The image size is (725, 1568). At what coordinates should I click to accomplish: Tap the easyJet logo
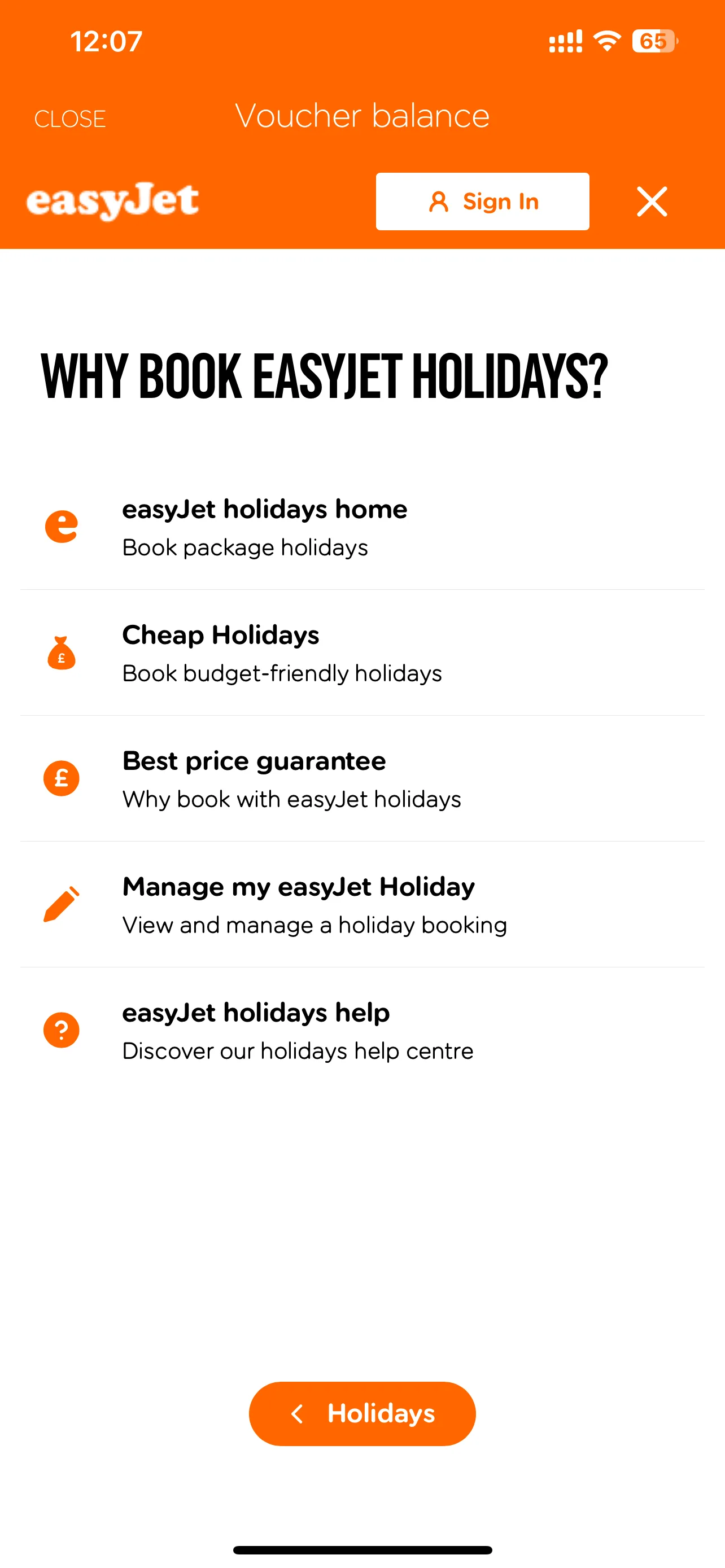112,201
